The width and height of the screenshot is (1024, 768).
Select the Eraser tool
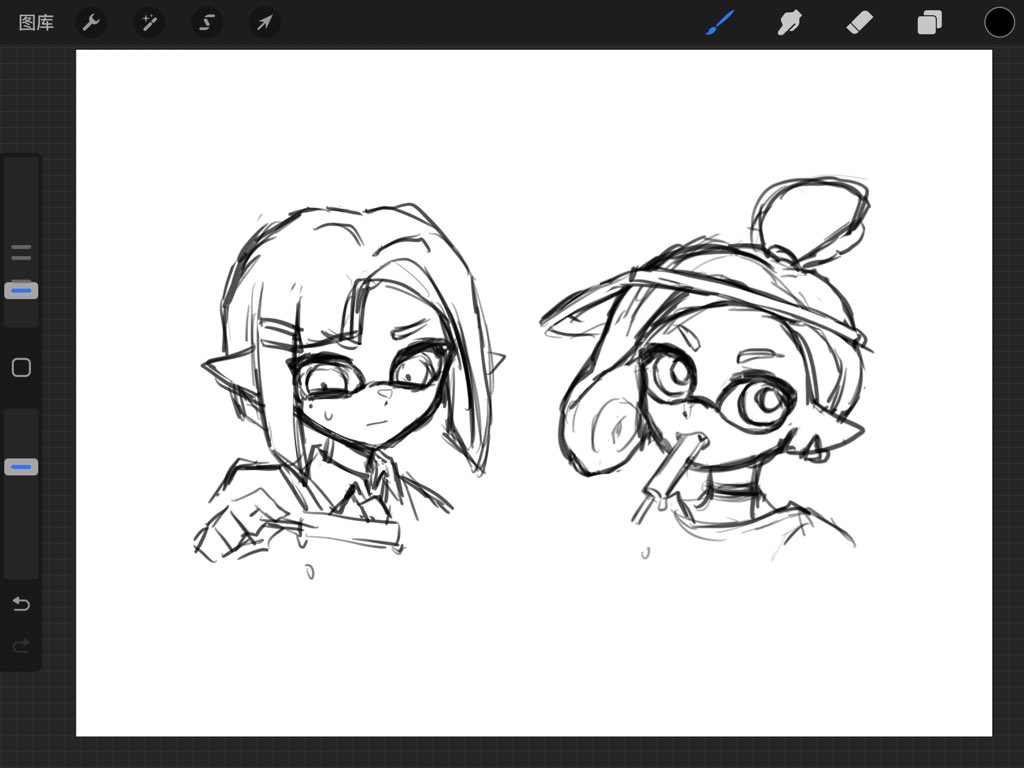tap(859, 23)
